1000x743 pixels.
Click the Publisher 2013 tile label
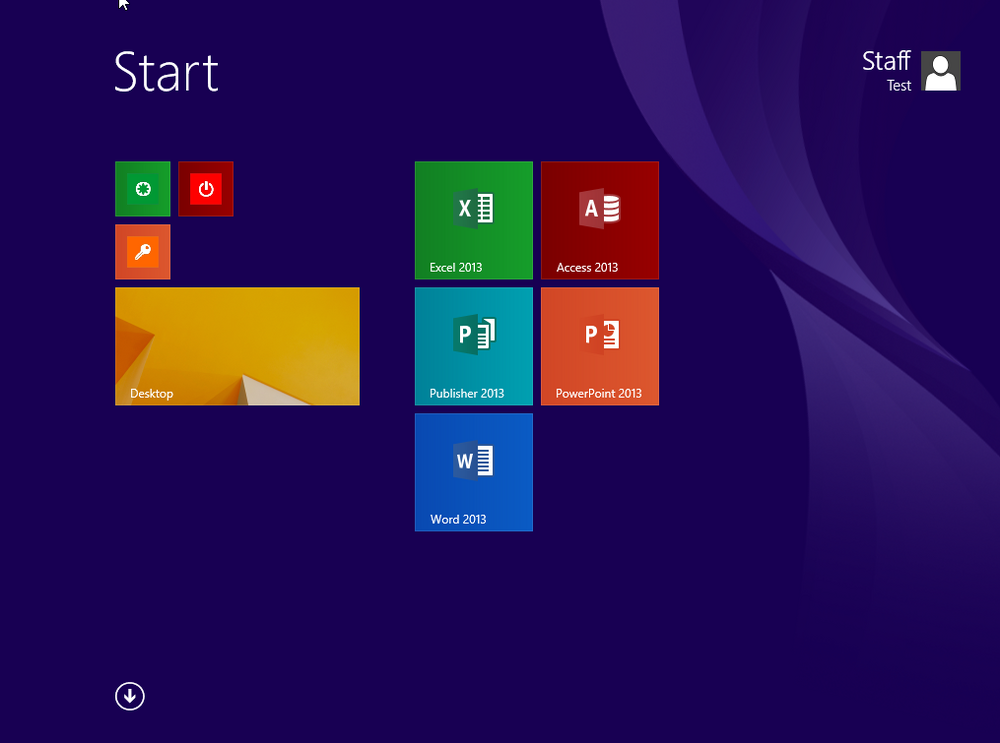tap(467, 394)
